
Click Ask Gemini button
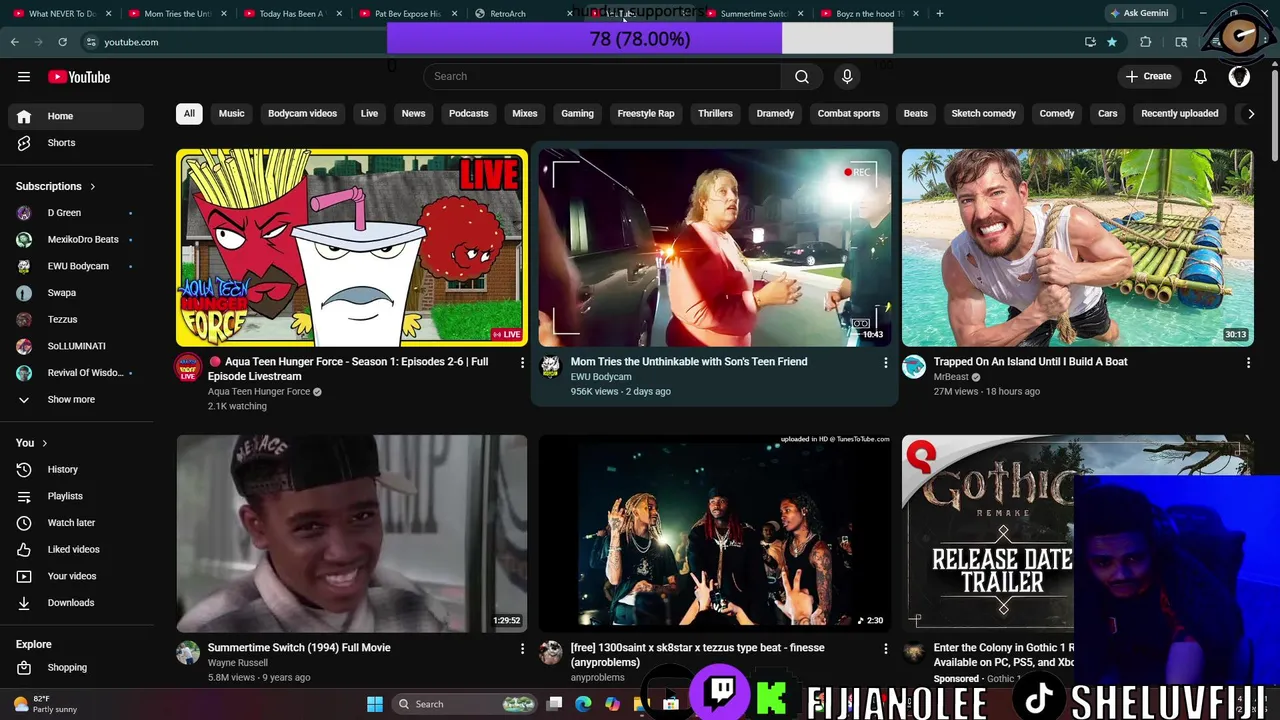[x=1138, y=14]
